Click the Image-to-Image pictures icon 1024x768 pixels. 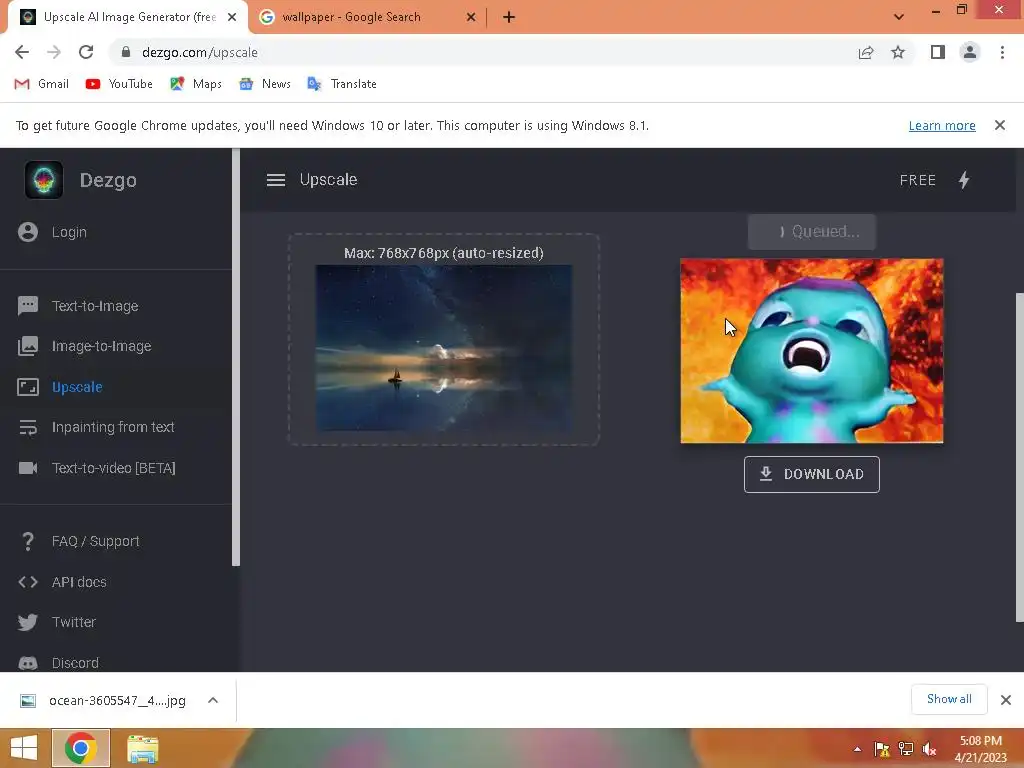(x=28, y=346)
